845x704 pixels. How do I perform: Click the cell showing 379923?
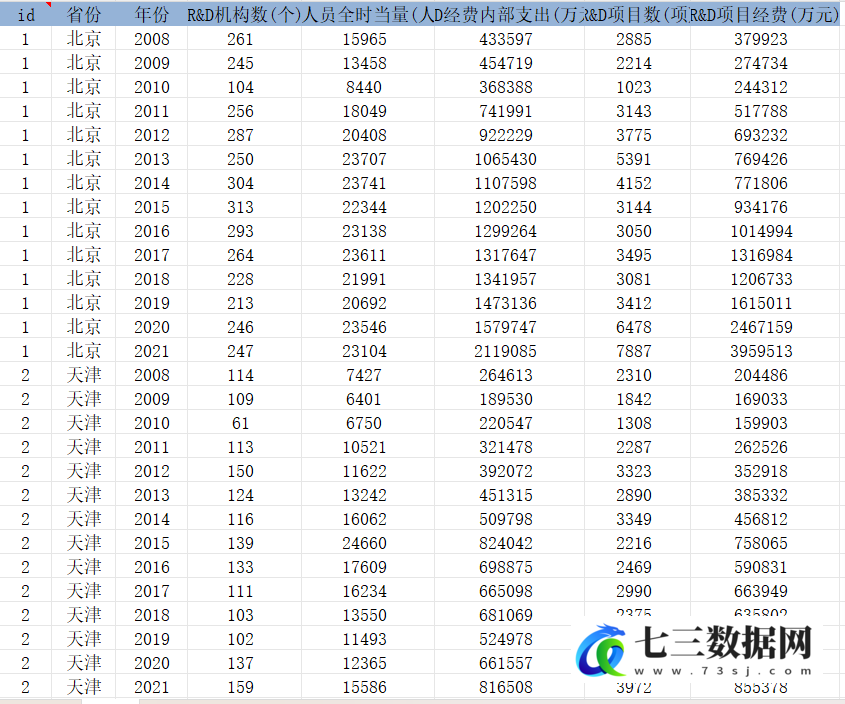click(x=765, y=39)
